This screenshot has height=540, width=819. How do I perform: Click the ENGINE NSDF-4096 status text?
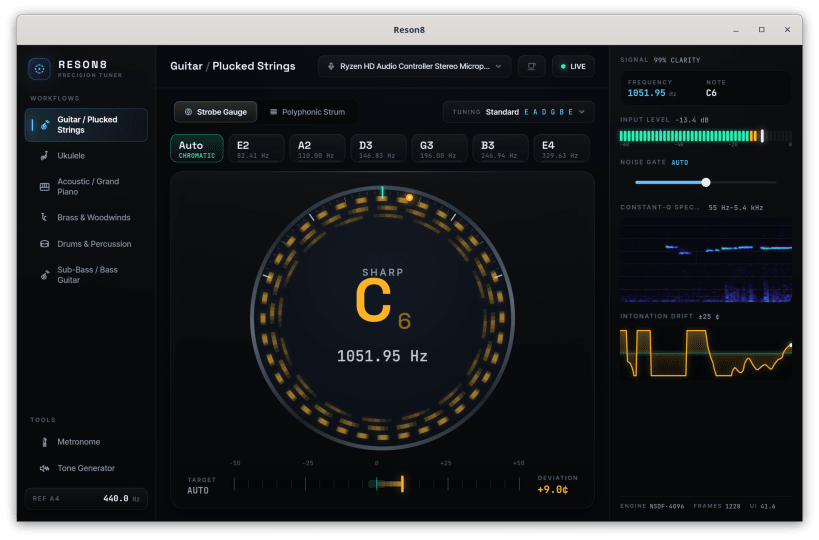pos(652,506)
